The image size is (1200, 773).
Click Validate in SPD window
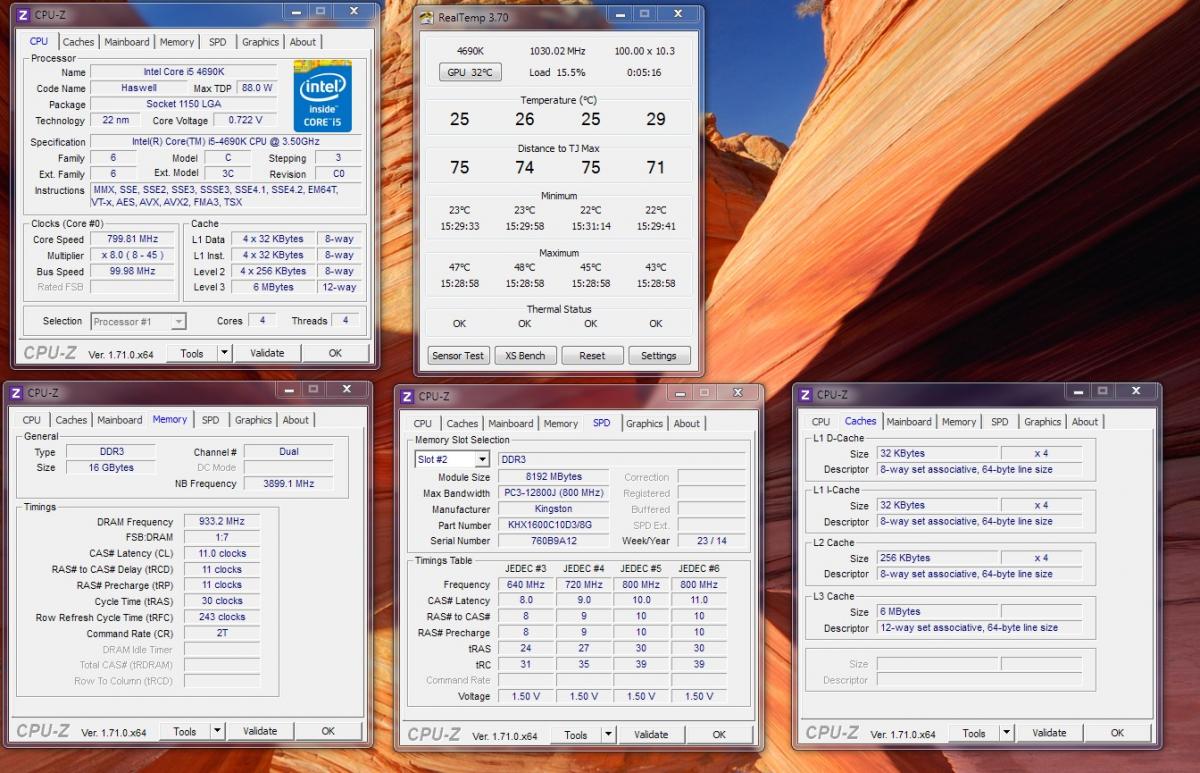[651, 734]
